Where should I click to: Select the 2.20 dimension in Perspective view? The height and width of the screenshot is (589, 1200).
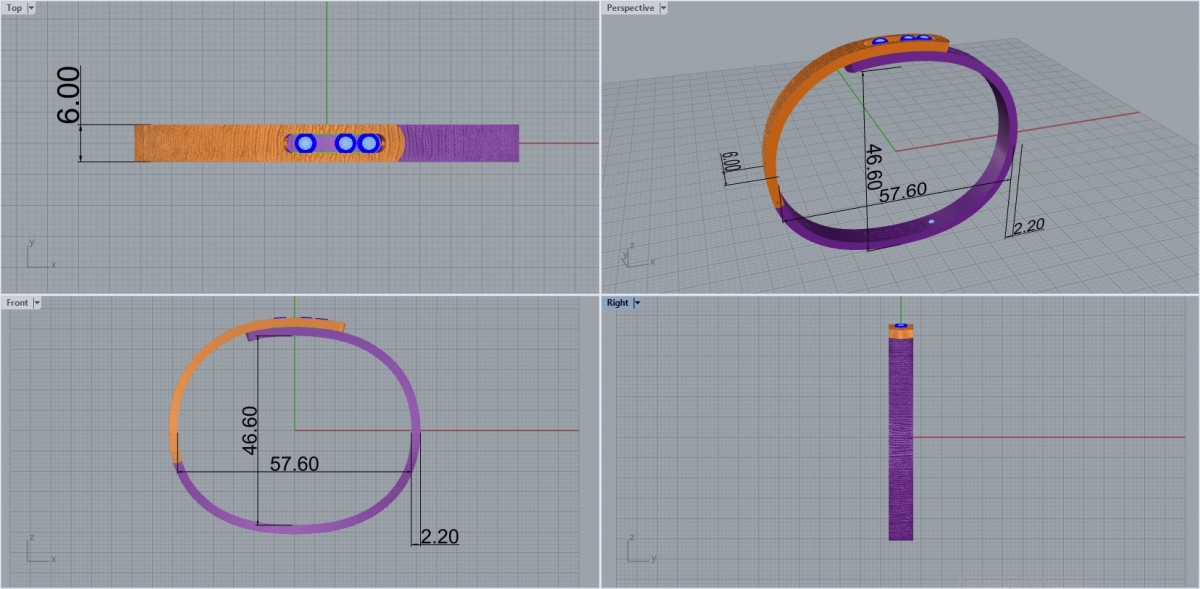pyautogui.click(x=1028, y=226)
